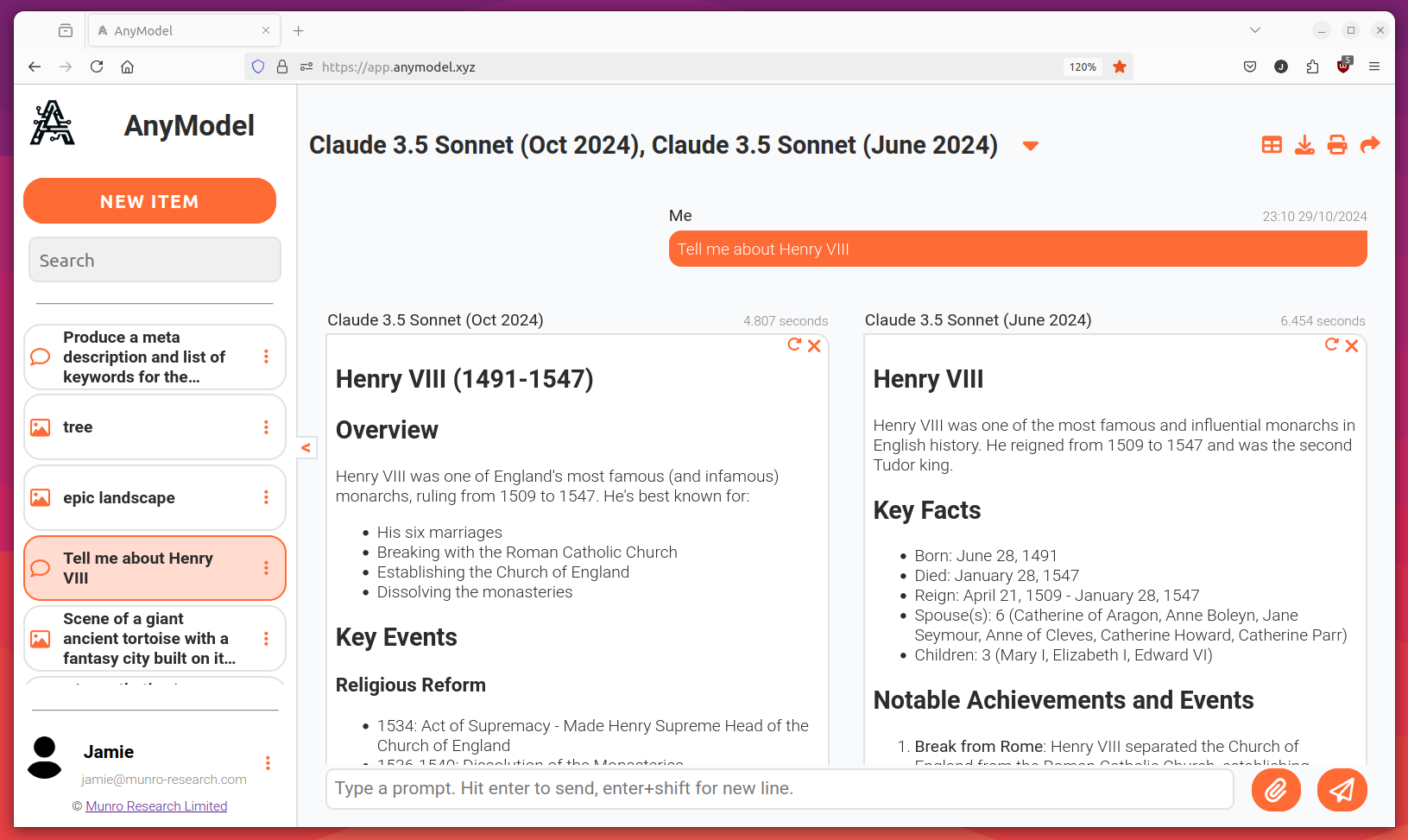Close the Claude 3.5 Sonnet (June 2024) response panel
The image size is (1408, 840).
tap(1352, 346)
